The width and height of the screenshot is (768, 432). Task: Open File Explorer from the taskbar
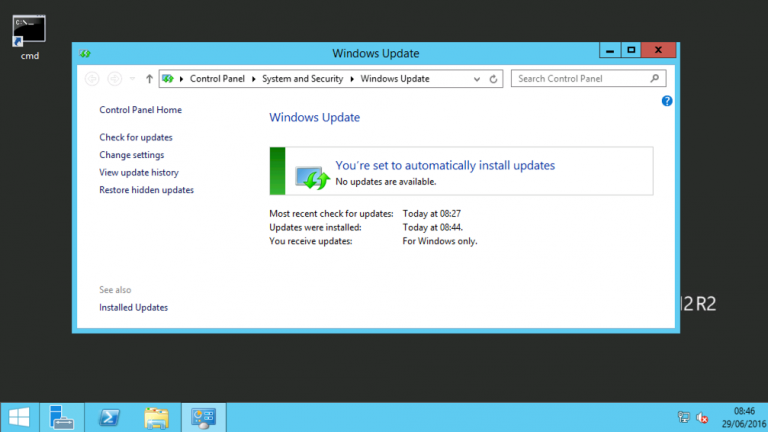(156, 417)
